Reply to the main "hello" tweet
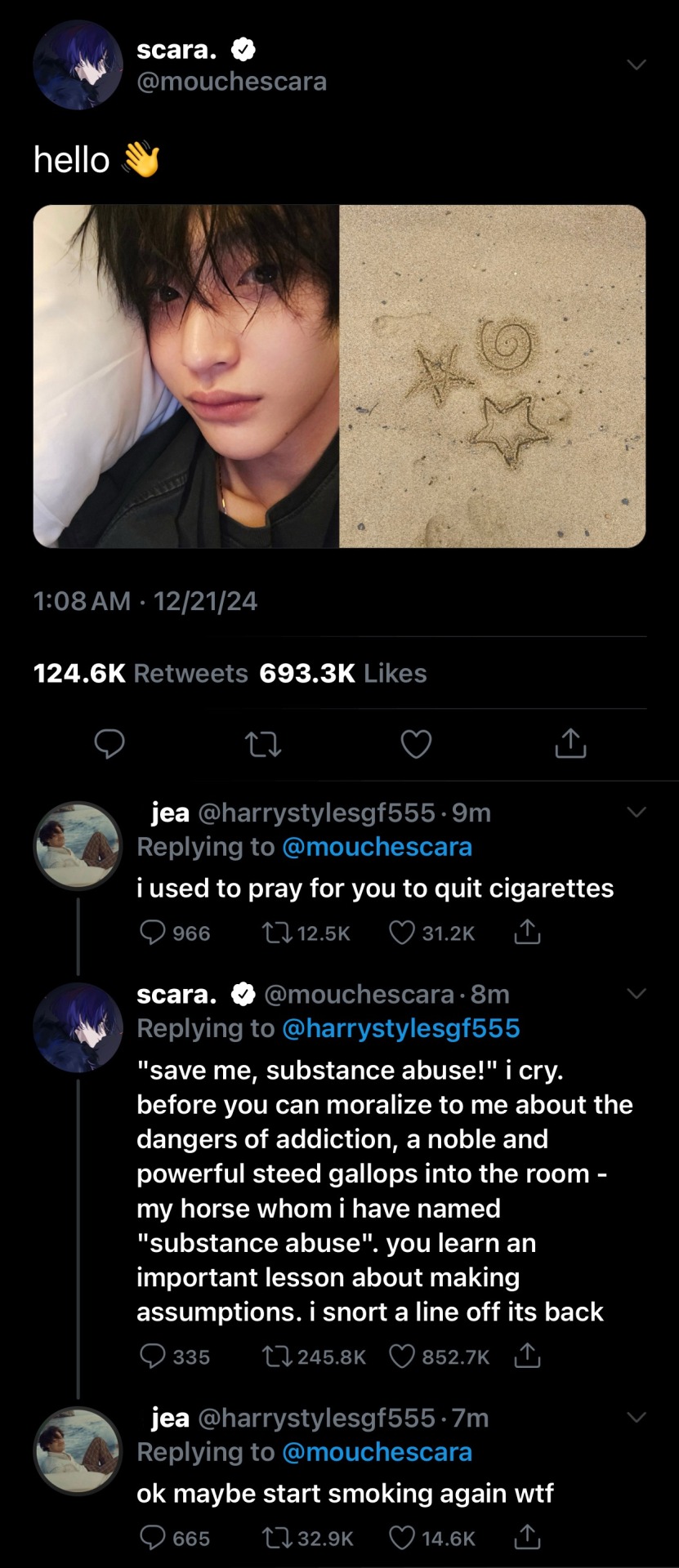The image size is (679, 1568). (109, 744)
